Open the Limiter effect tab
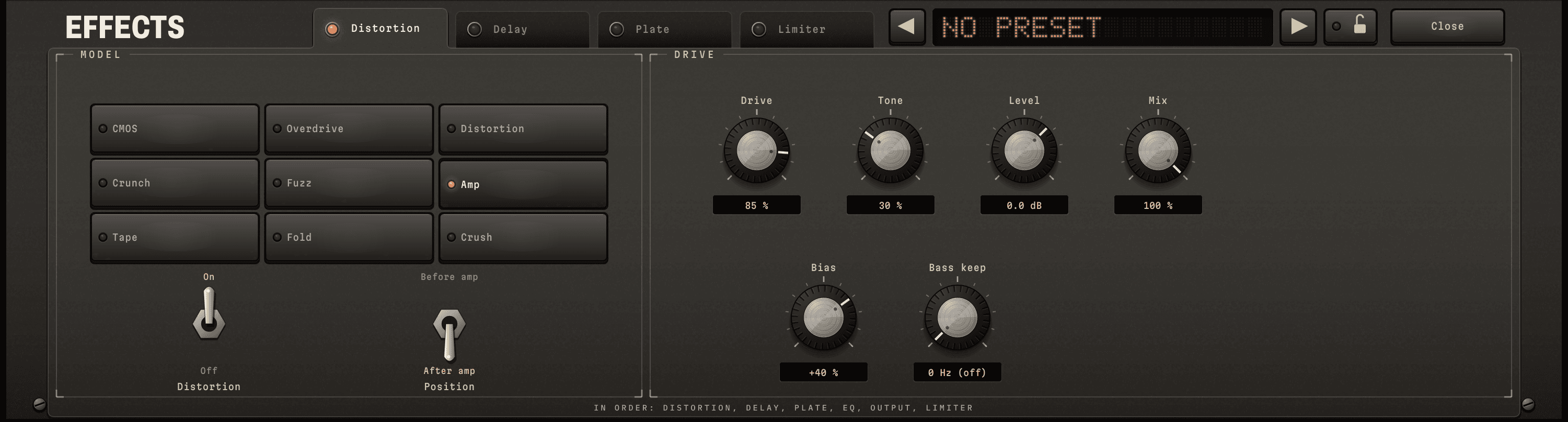1568x422 pixels. [x=806, y=29]
